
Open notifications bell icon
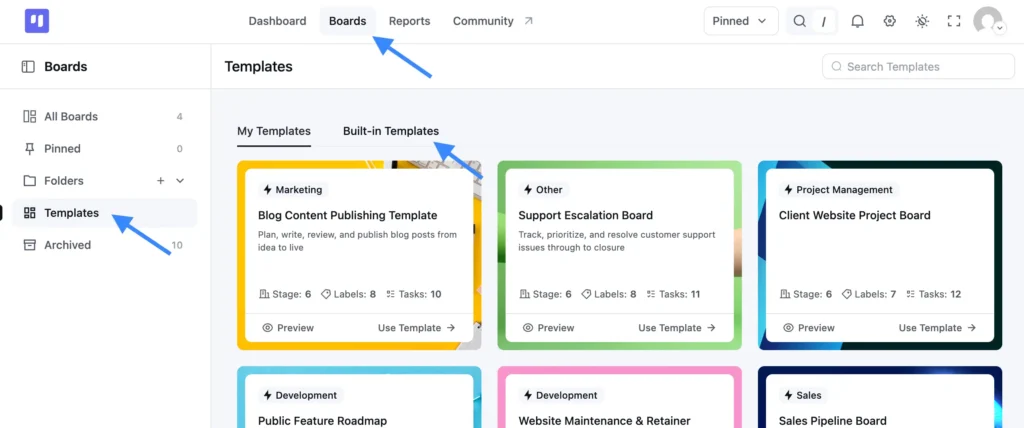(857, 21)
